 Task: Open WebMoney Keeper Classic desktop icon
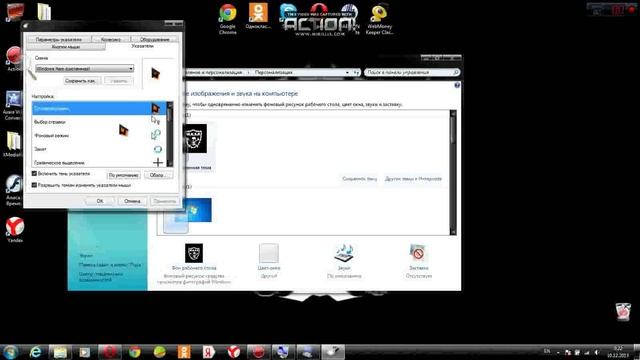pyautogui.click(x=379, y=19)
